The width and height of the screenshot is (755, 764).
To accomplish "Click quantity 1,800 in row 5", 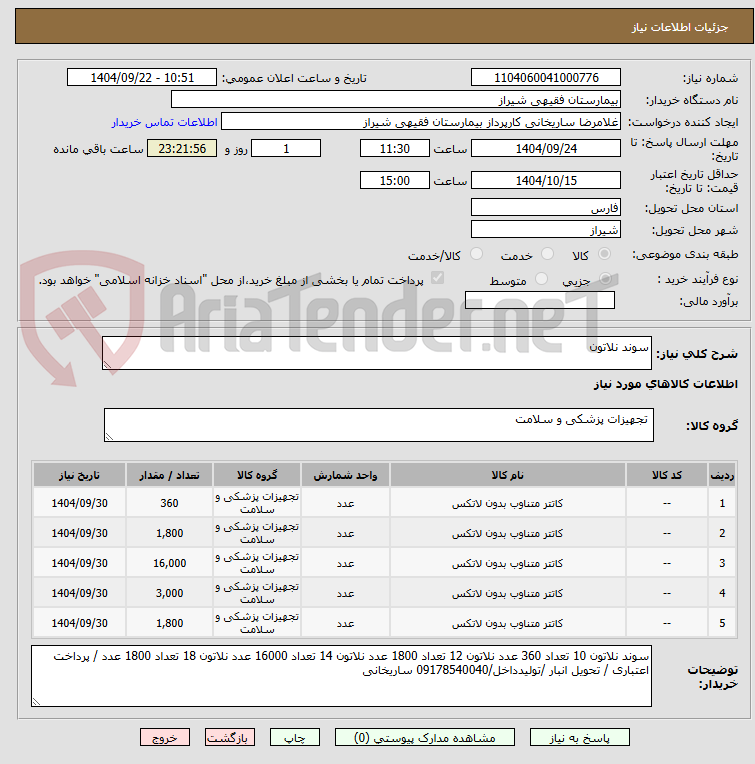I will click(169, 623).
